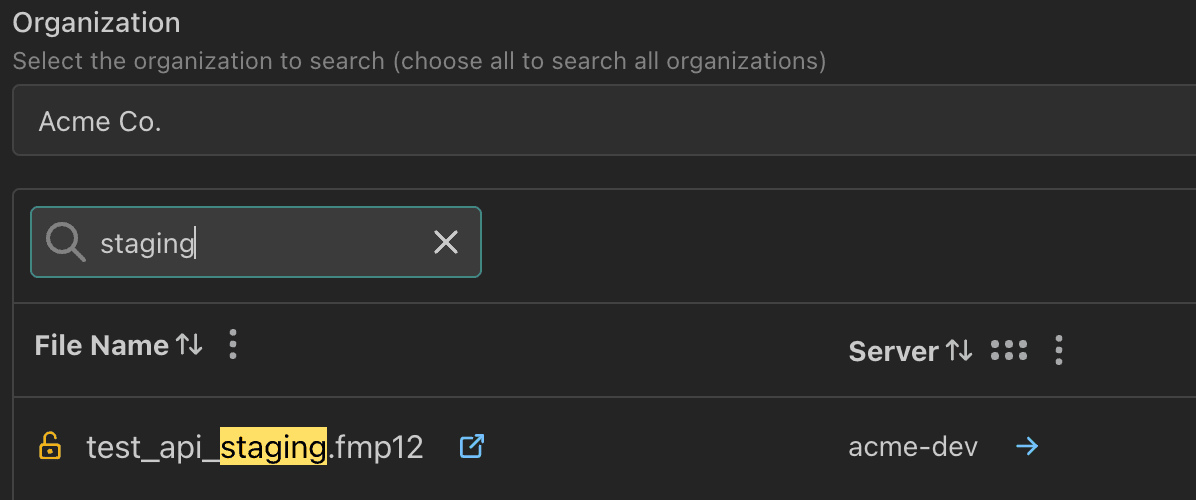Click the acme-dev server name
This screenshot has width=1196, height=500.
(912, 447)
